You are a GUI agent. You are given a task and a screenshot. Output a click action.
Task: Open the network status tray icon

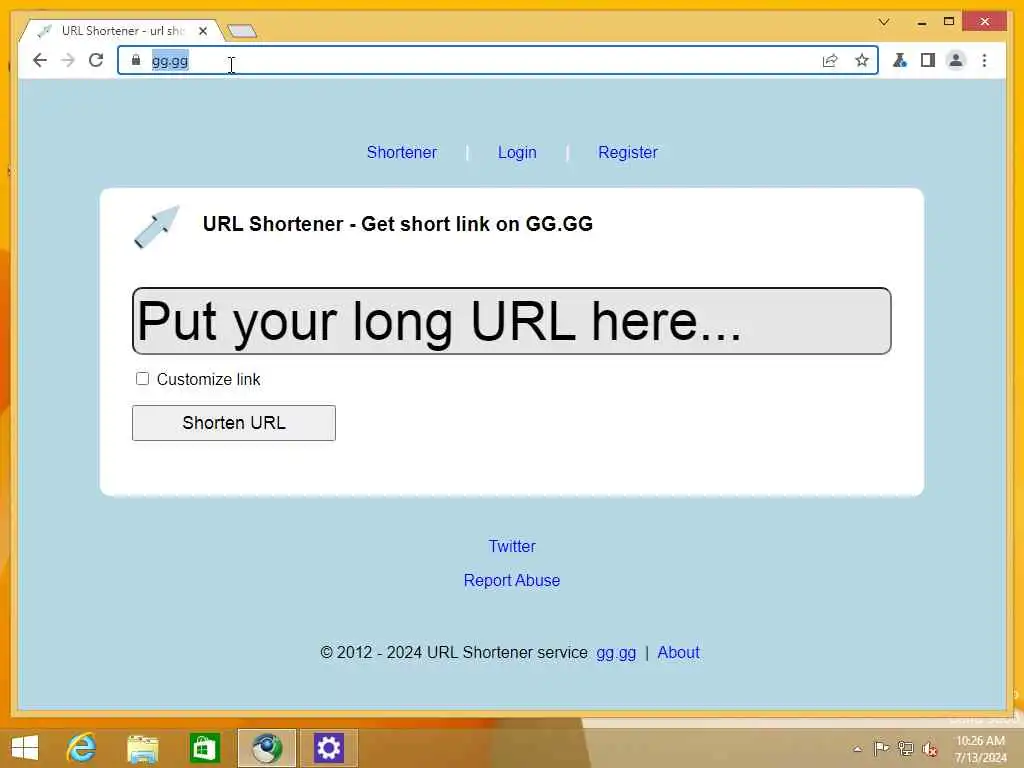[905, 748]
